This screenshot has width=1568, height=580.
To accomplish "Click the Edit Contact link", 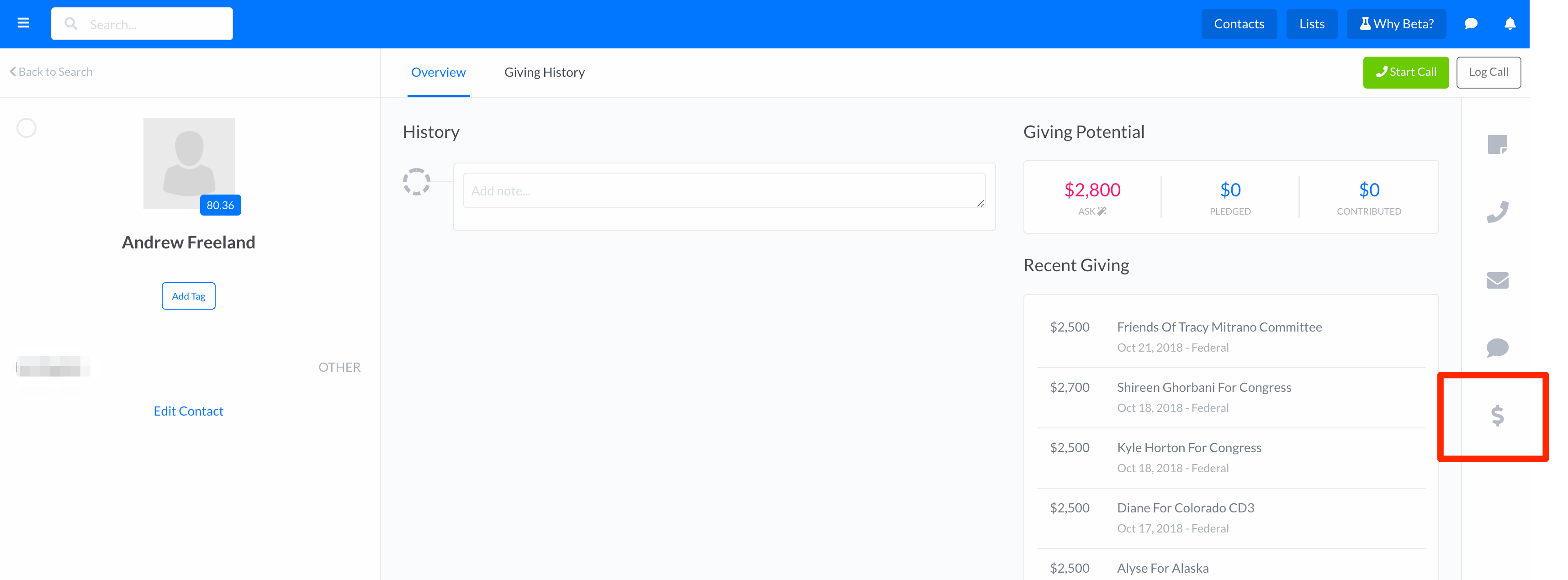I will (x=188, y=411).
